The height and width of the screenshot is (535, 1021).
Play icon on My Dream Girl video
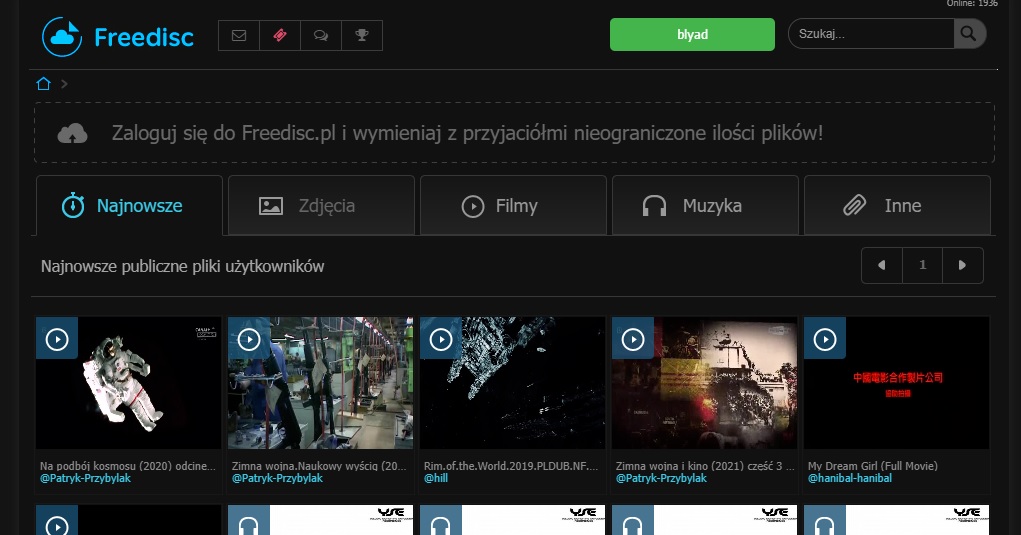coord(825,339)
